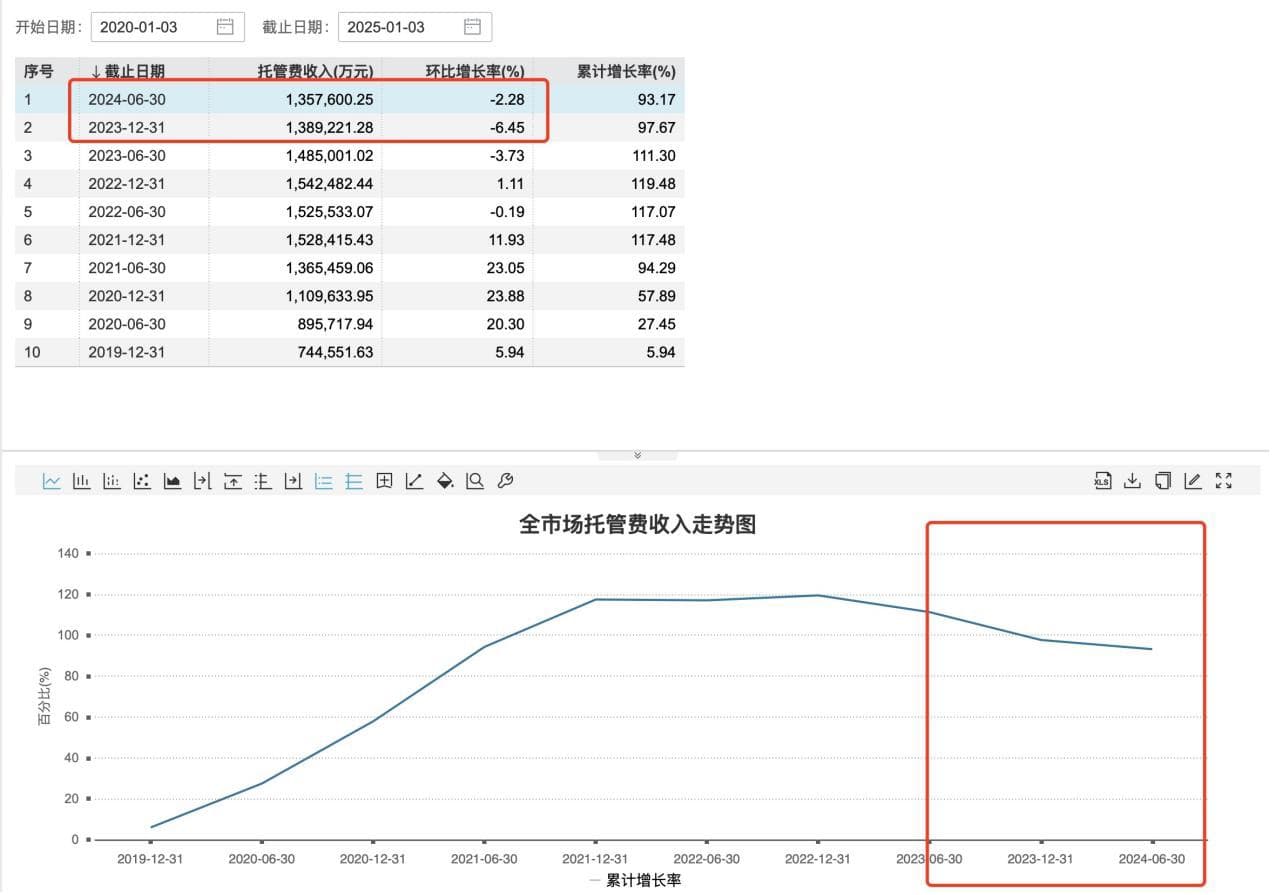
Task: Open the magnifier zoom tool in chart toolbar
Action: click(475, 481)
